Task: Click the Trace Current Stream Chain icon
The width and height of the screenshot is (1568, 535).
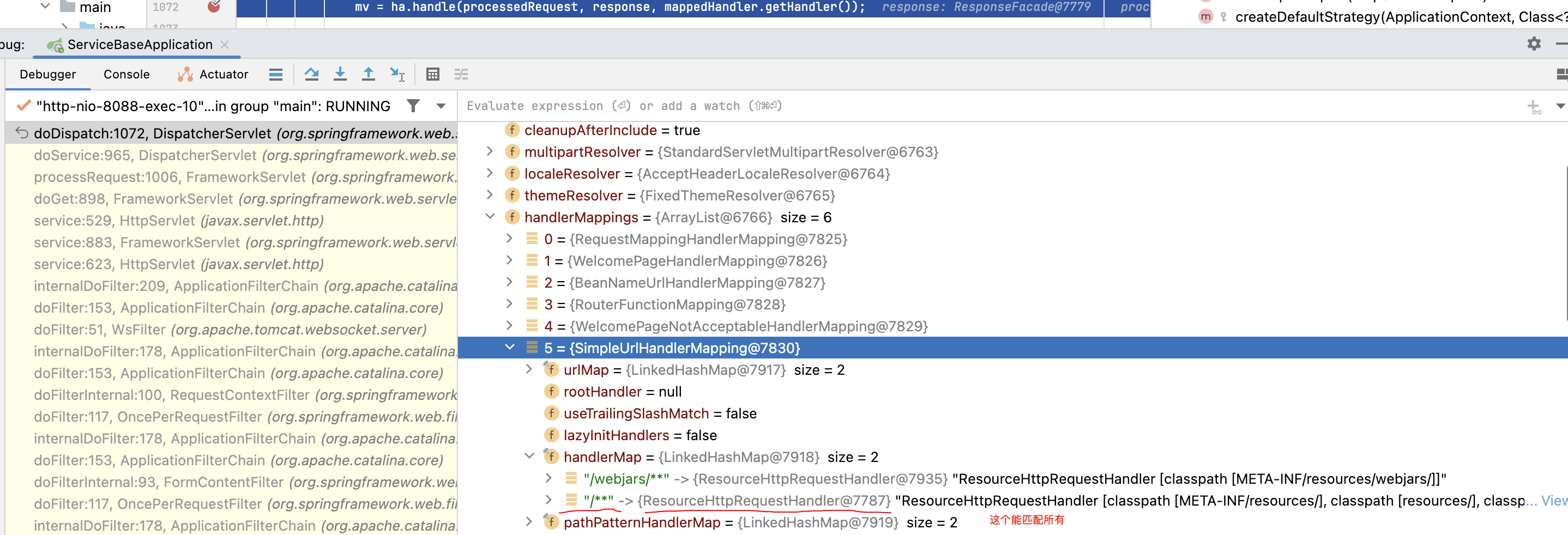Action: click(x=461, y=74)
